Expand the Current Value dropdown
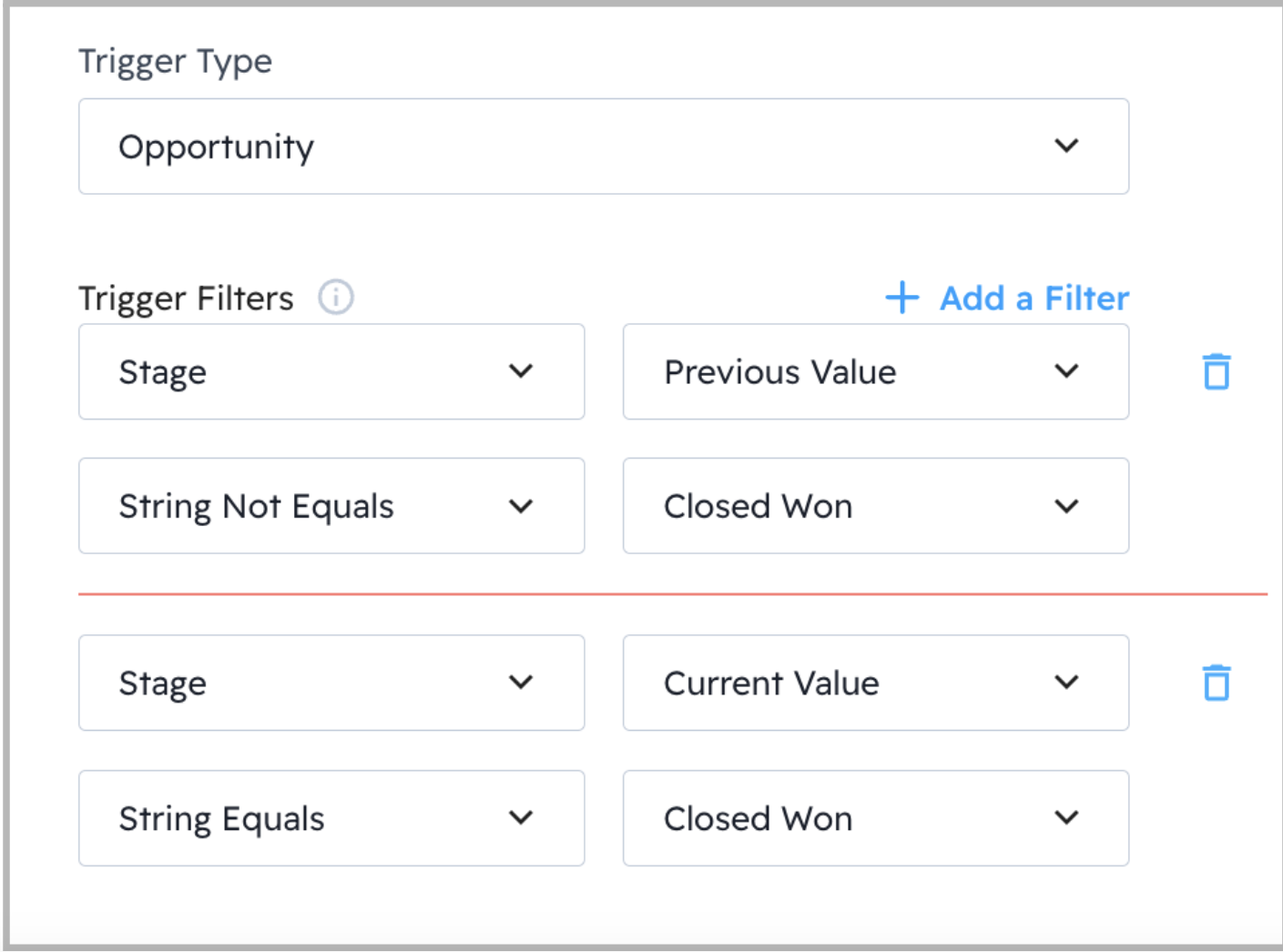This screenshot has height=952, width=1283. click(x=875, y=683)
